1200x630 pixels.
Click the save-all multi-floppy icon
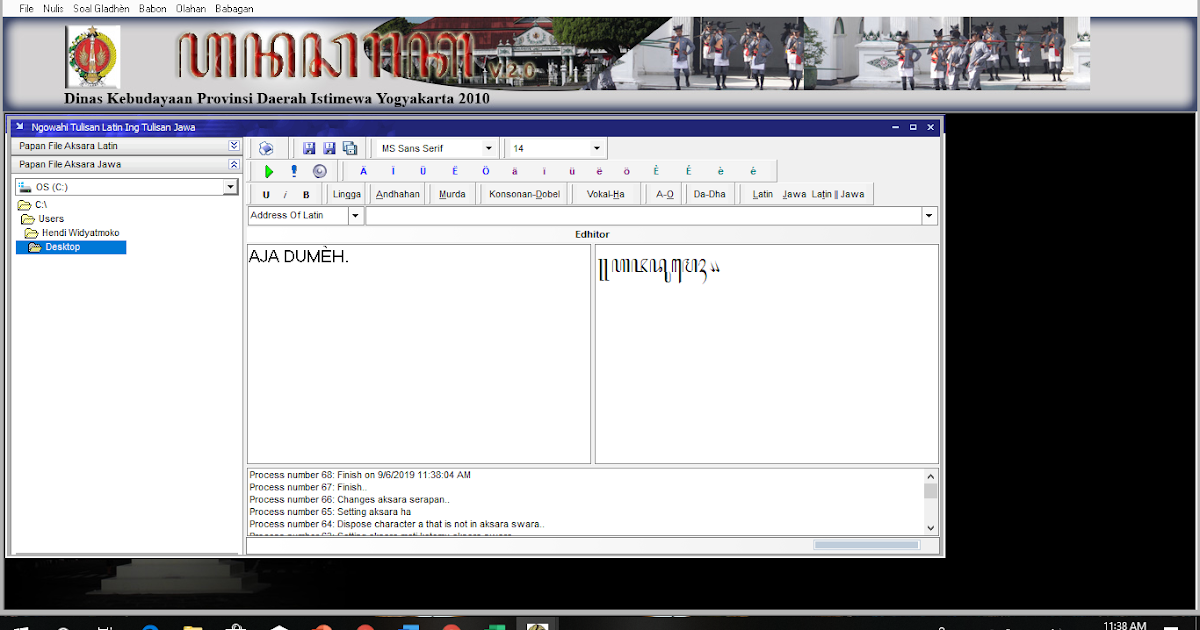coord(350,148)
